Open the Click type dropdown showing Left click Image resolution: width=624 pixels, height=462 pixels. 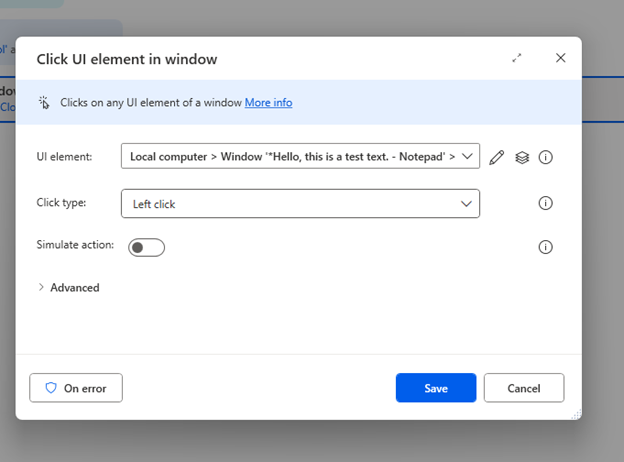click(300, 204)
